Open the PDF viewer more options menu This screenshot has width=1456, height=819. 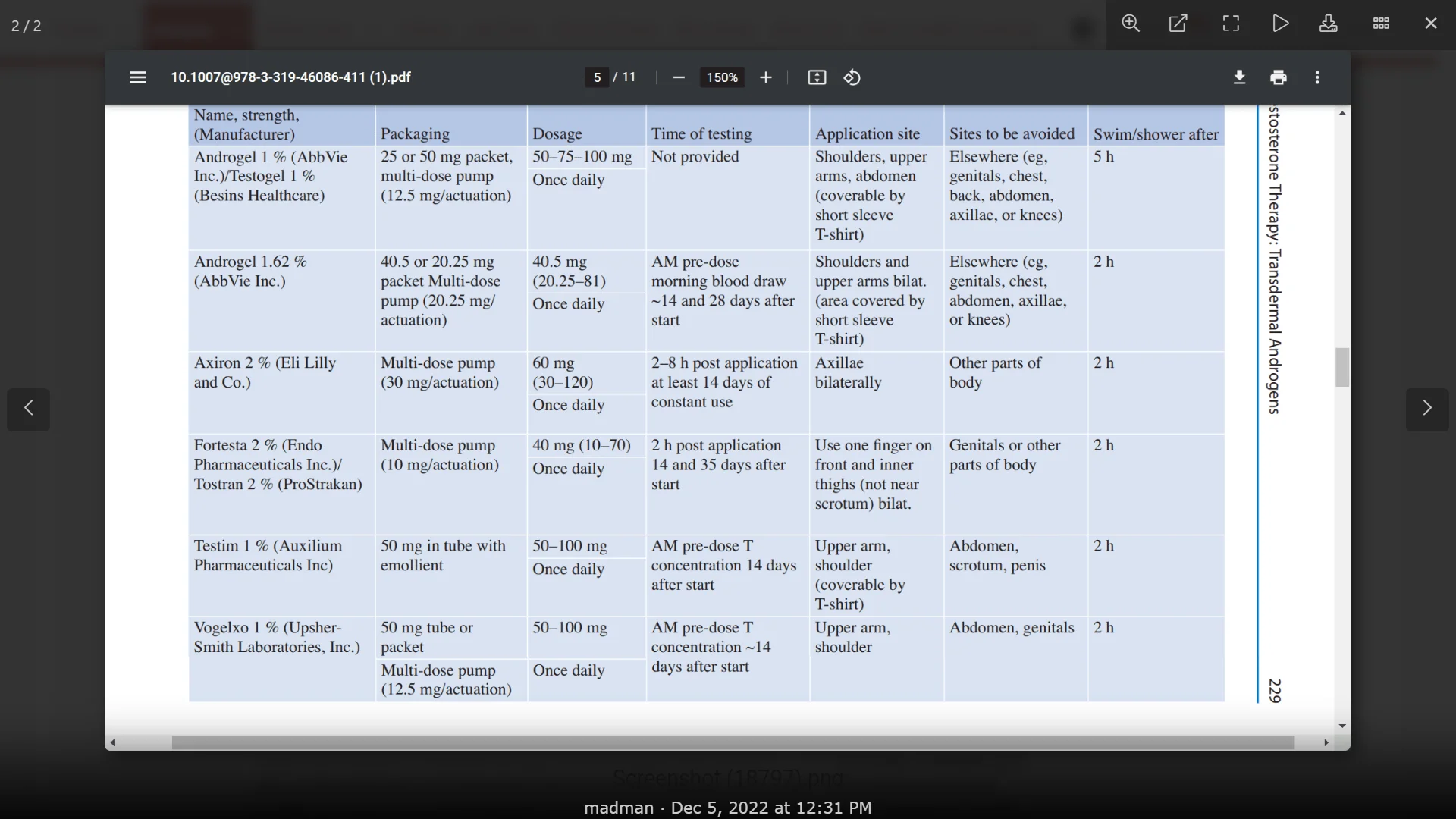(1317, 77)
